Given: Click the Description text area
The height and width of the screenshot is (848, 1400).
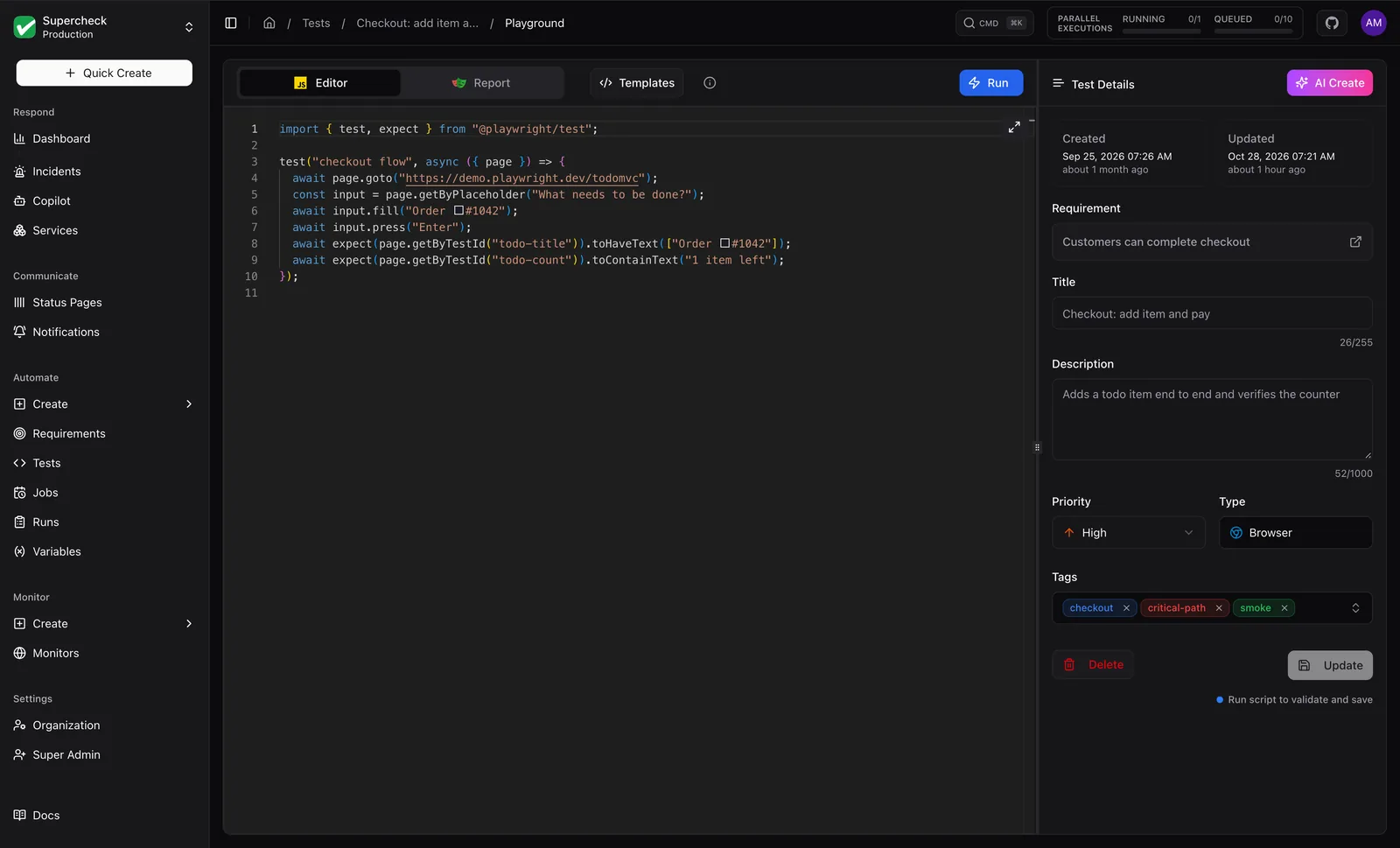Looking at the screenshot, I should [1212, 419].
